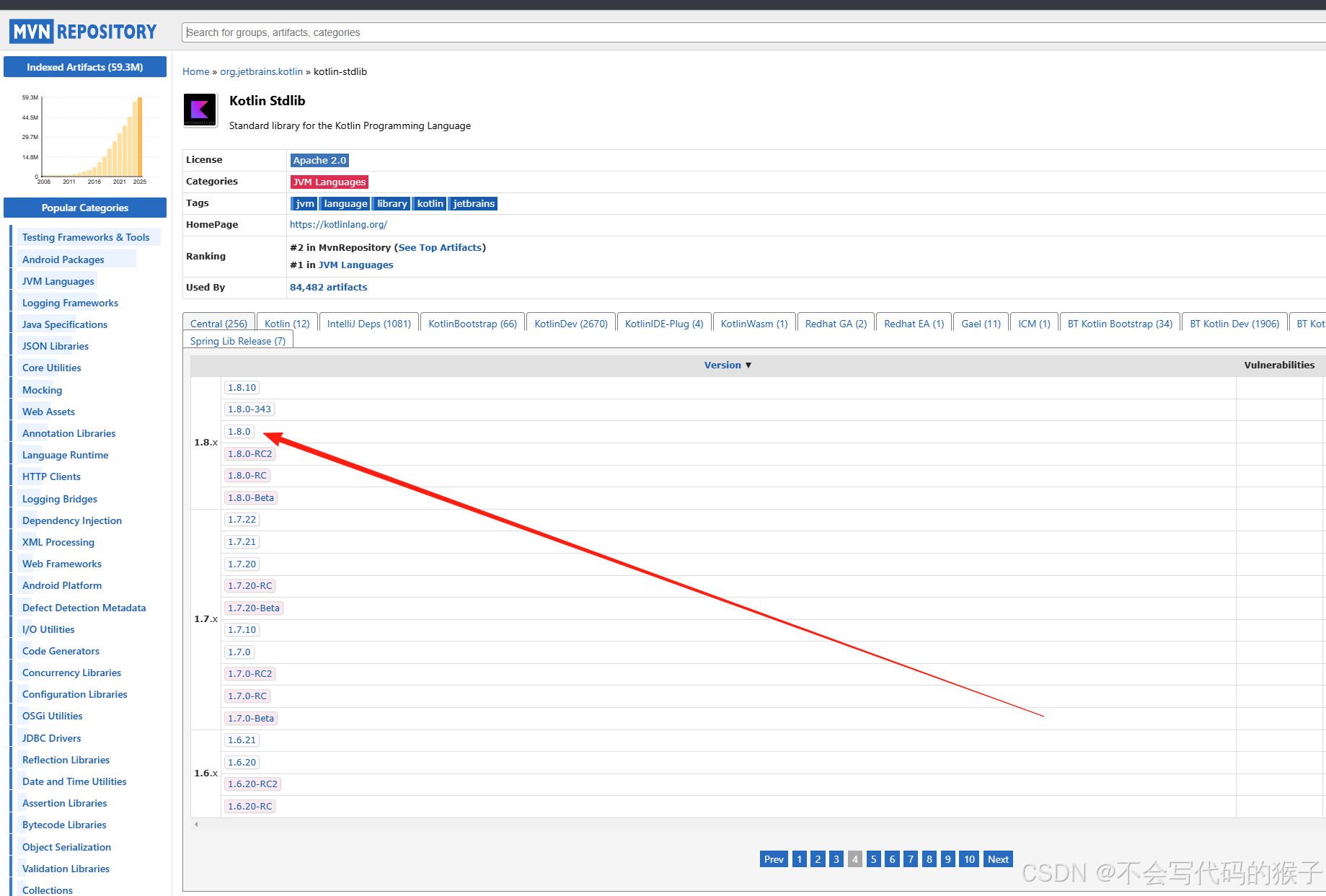
Task: Click the MVN Repository logo
Action: (84, 32)
